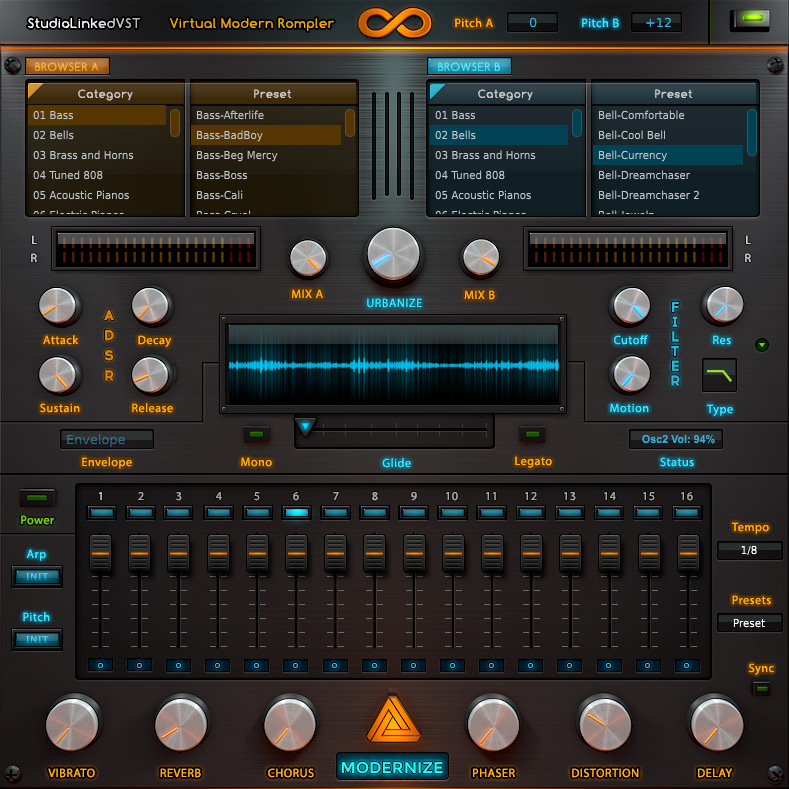Click the Modernize triangle logo icon
The image size is (789, 789).
pyautogui.click(x=393, y=720)
